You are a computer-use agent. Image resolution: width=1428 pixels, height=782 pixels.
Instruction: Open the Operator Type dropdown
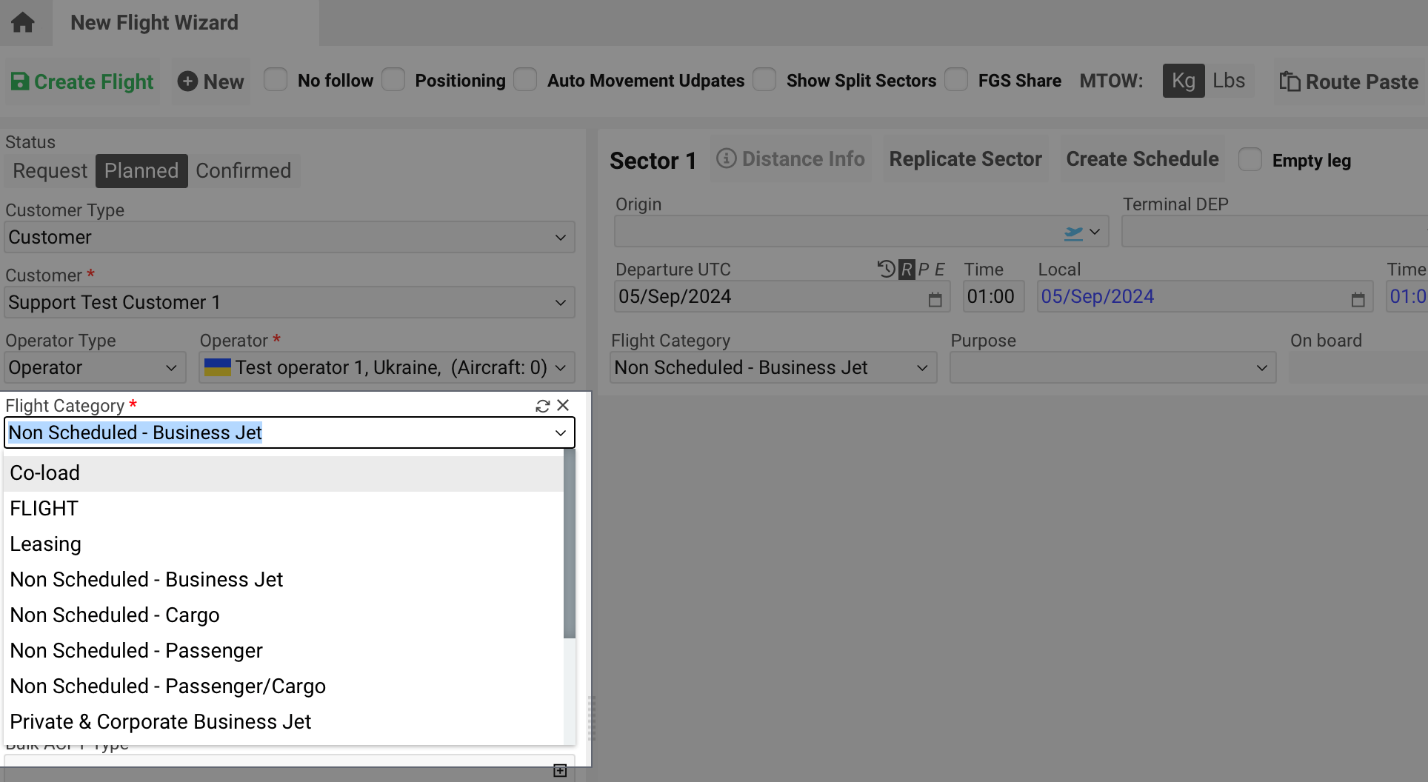coord(172,367)
